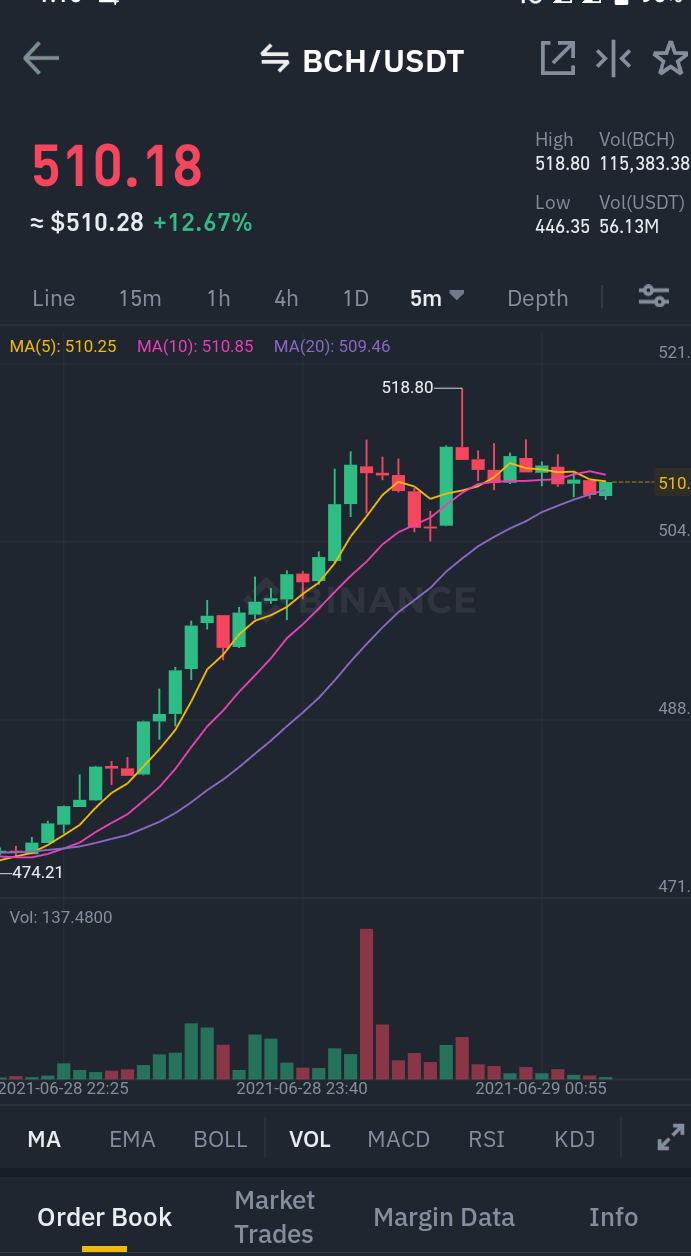Open the share chart icon

(x=558, y=59)
